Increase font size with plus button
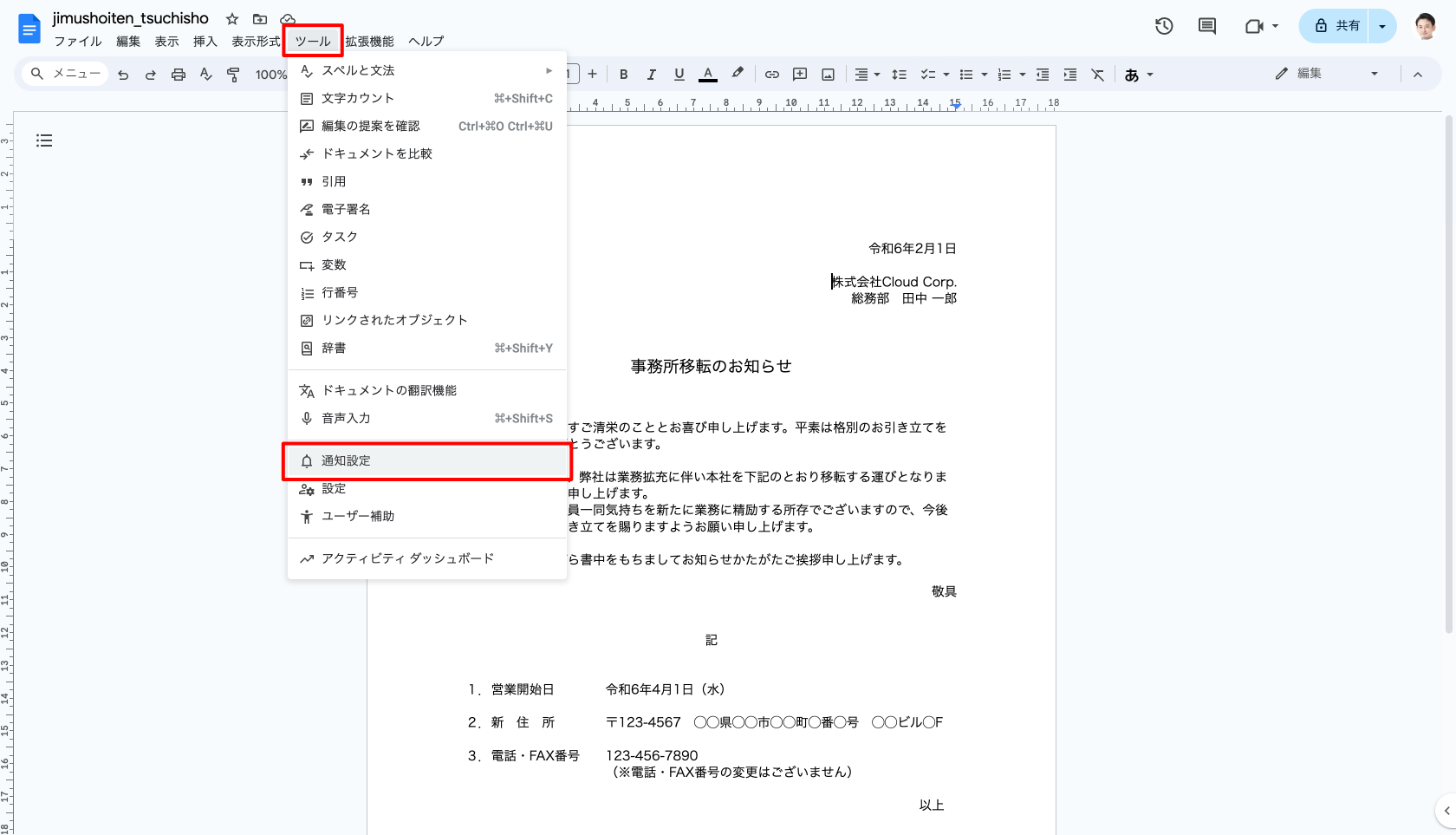This screenshot has width=1456, height=835. pyautogui.click(x=593, y=75)
